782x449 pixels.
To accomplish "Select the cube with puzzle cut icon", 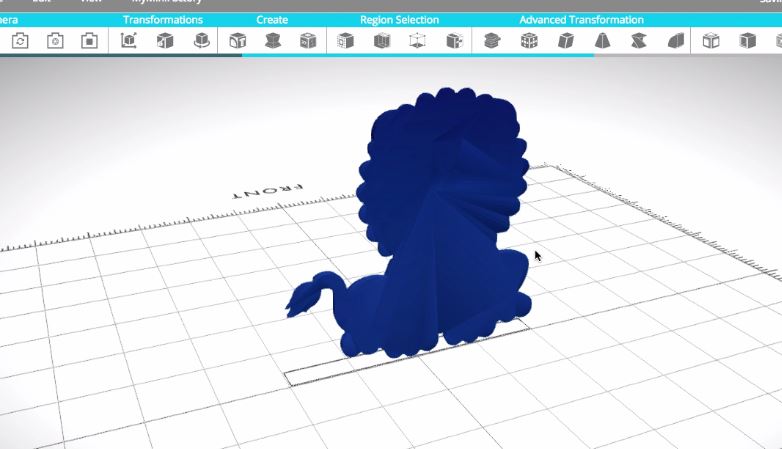I will (x=454, y=40).
